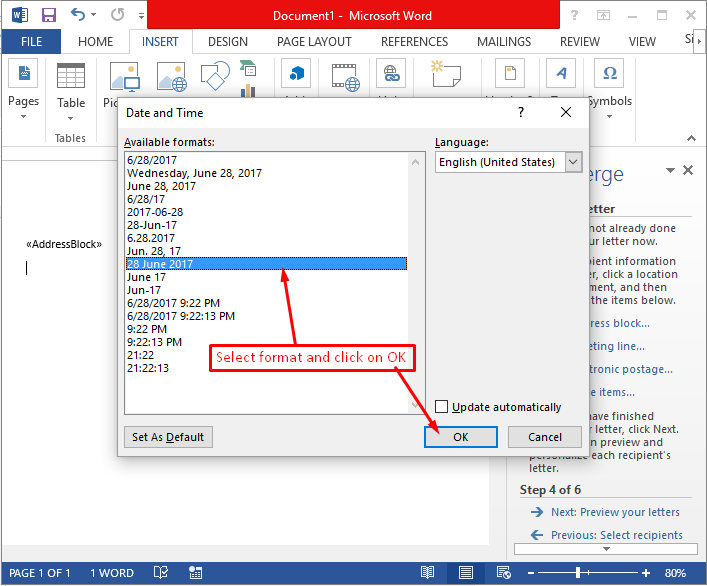
Task: Click Previous: Select recipients link
Action: (616, 535)
